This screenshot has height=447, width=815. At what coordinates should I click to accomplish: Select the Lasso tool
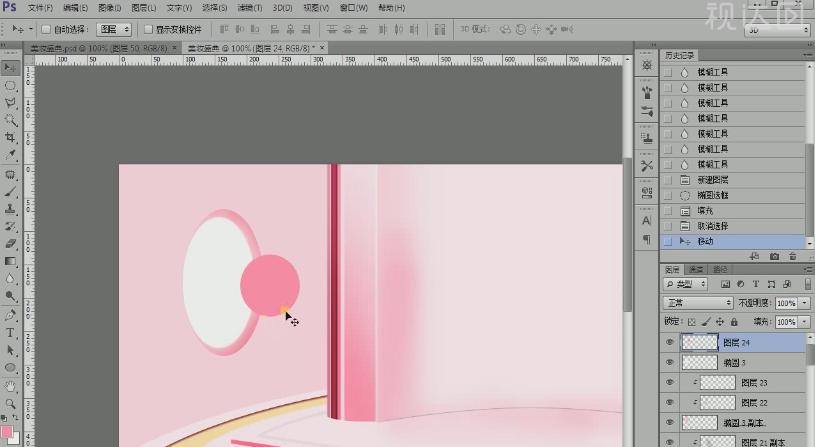10,102
